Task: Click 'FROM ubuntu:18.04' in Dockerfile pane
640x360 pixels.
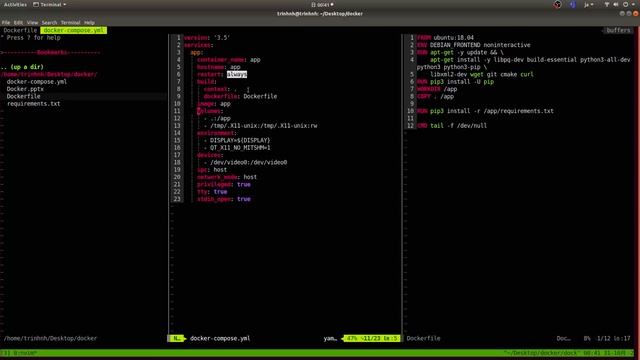Action: coord(445,38)
